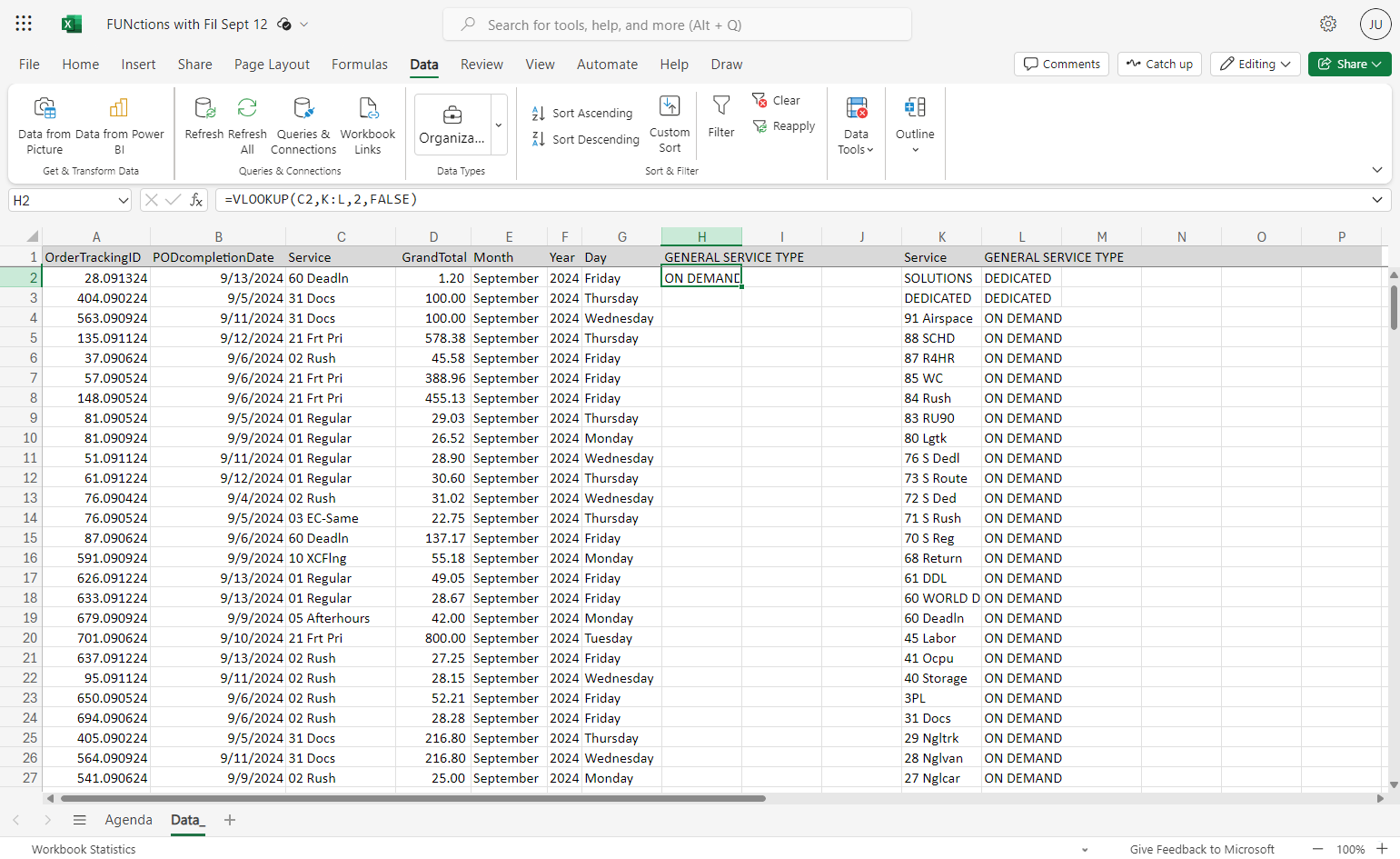Image resolution: width=1400 pixels, height=859 pixels.
Task: Toggle the Filter funnel
Action: pos(721,116)
